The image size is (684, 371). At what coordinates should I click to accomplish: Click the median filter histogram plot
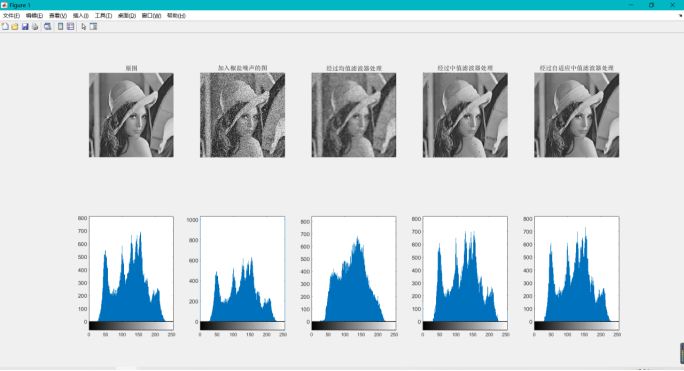(465, 269)
